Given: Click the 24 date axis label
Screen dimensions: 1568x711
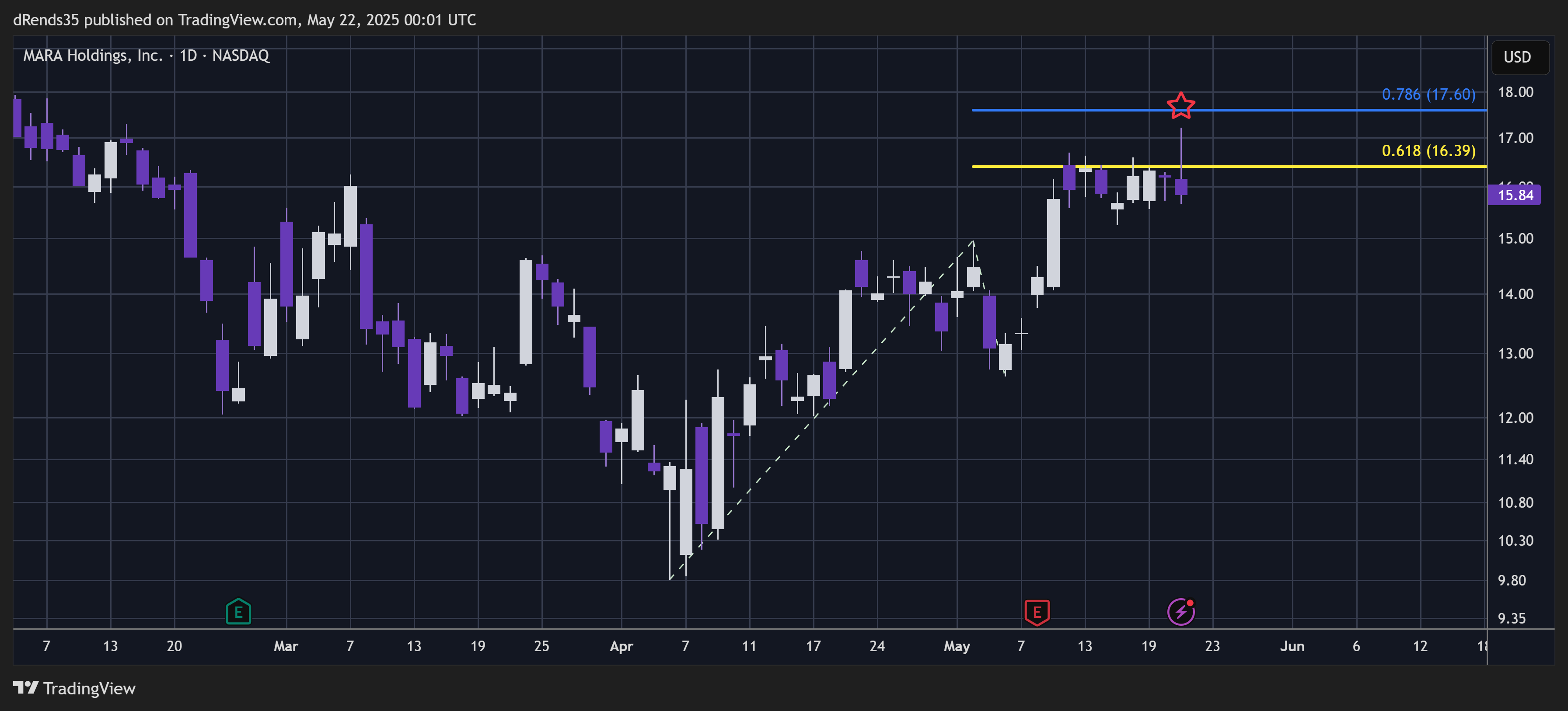Looking at the screenshot, I should (877, 646).
